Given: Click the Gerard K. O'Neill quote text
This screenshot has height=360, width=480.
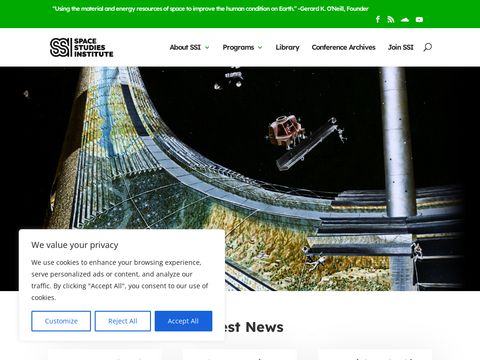Looking at the screenshot, I should coord(210,9).
